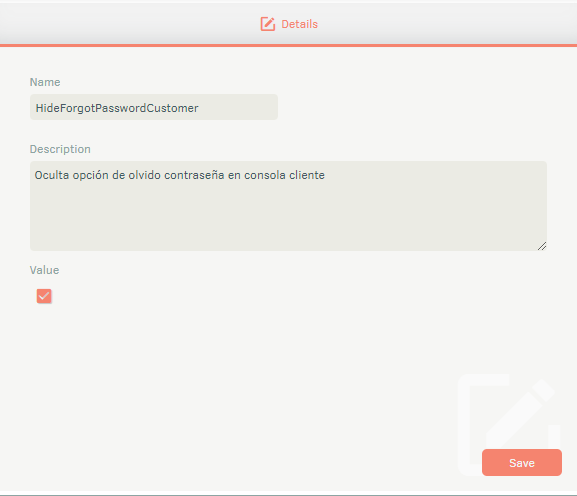Focus the Name input field

(154, 107)
